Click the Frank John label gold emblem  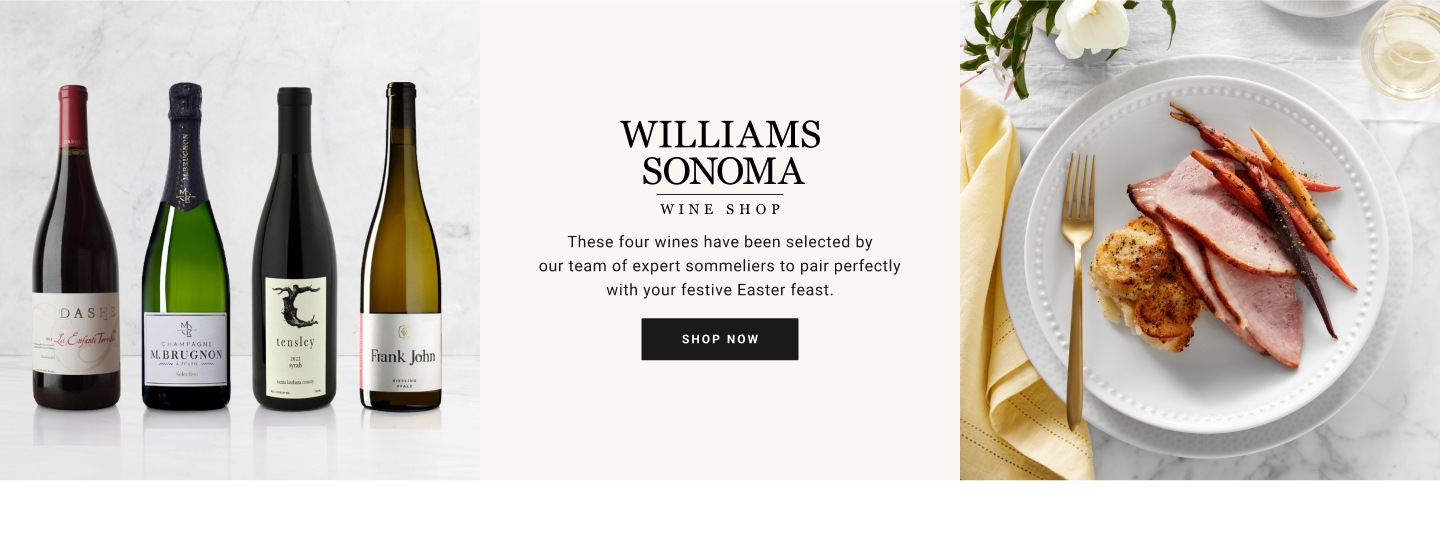[402, 331]
